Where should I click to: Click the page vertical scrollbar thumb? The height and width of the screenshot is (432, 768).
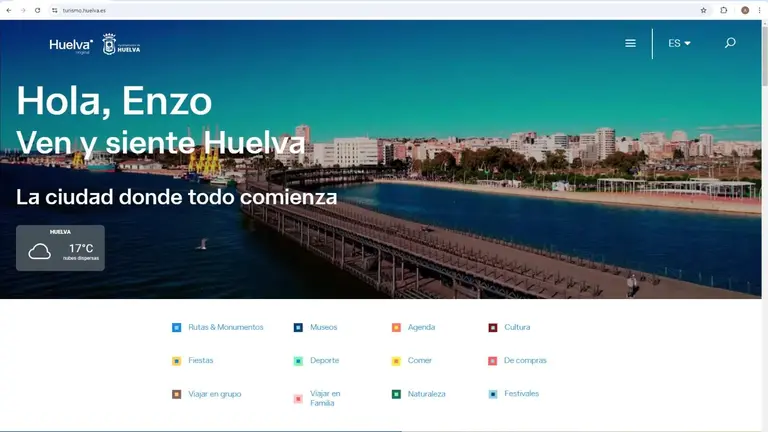coord(765,56)
